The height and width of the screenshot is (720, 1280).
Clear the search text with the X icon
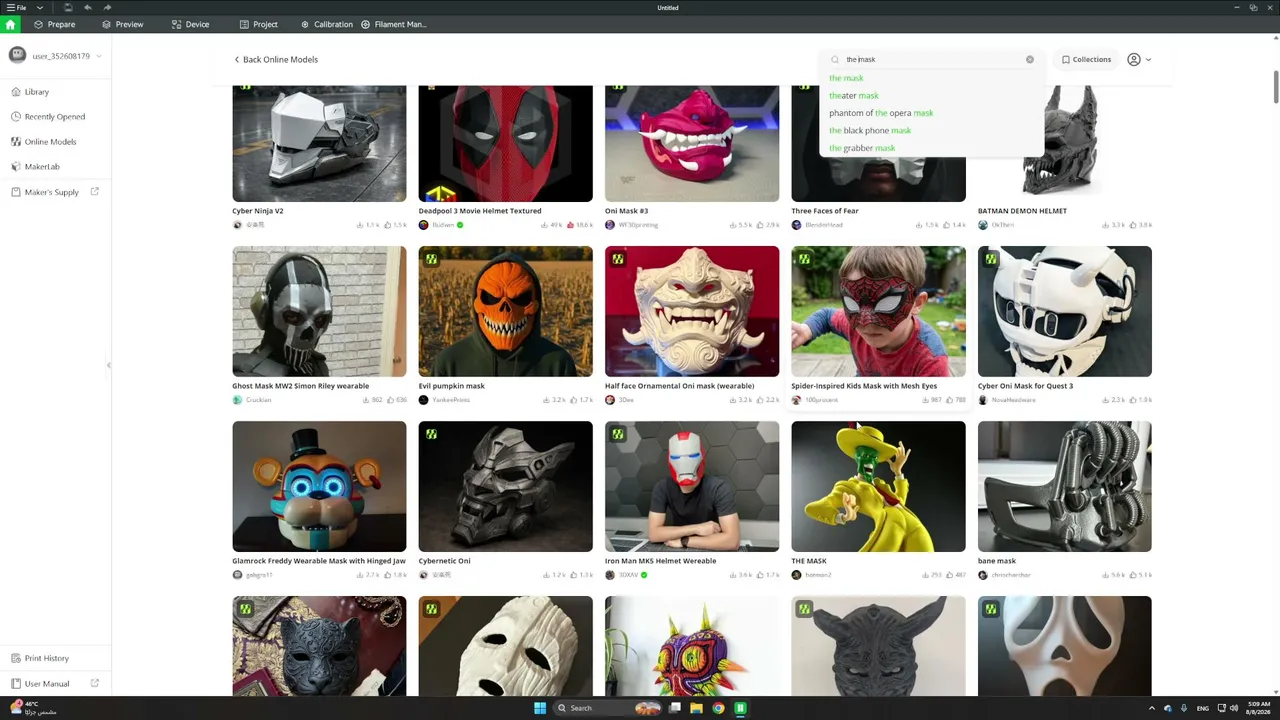tap(1030, 59)
